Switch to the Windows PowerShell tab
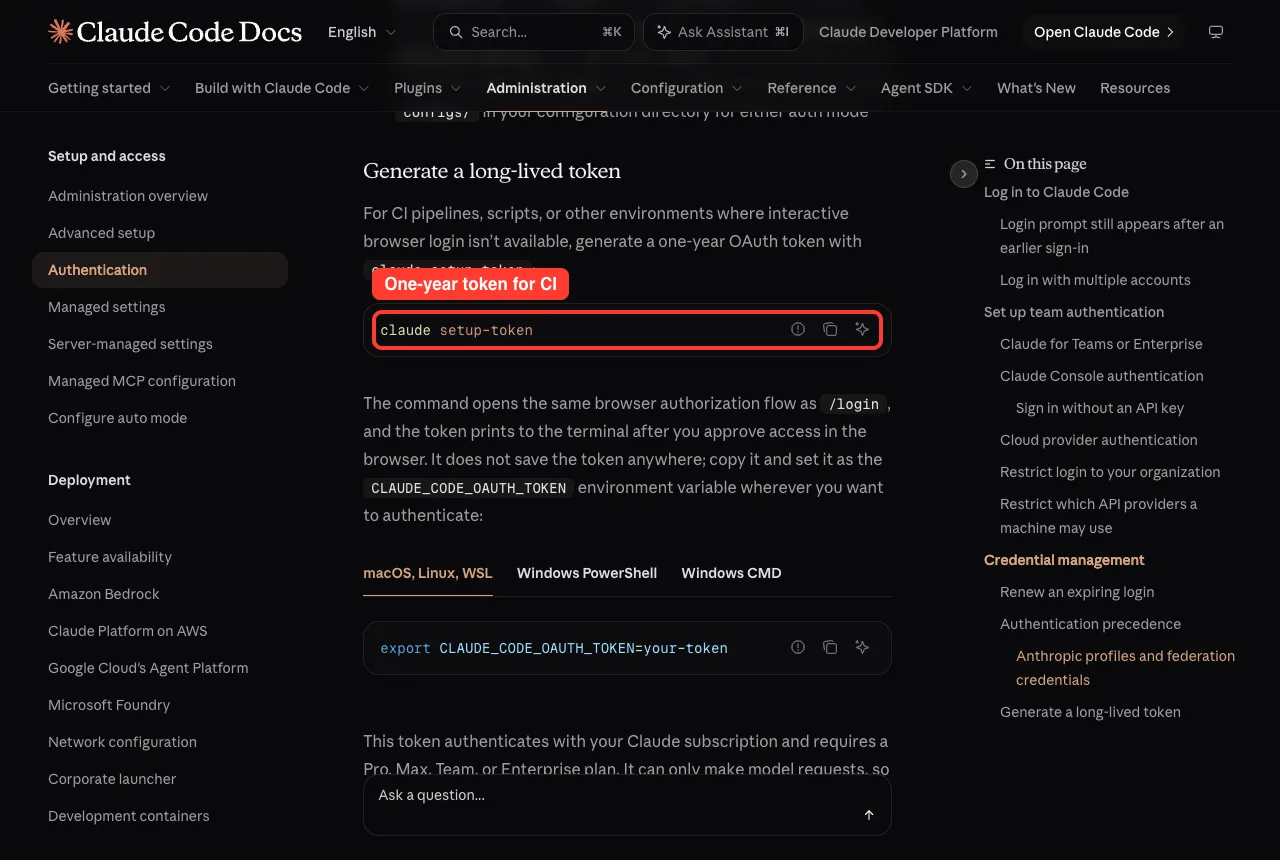This screenshot has height=860, width=1280. pos(587,573)
